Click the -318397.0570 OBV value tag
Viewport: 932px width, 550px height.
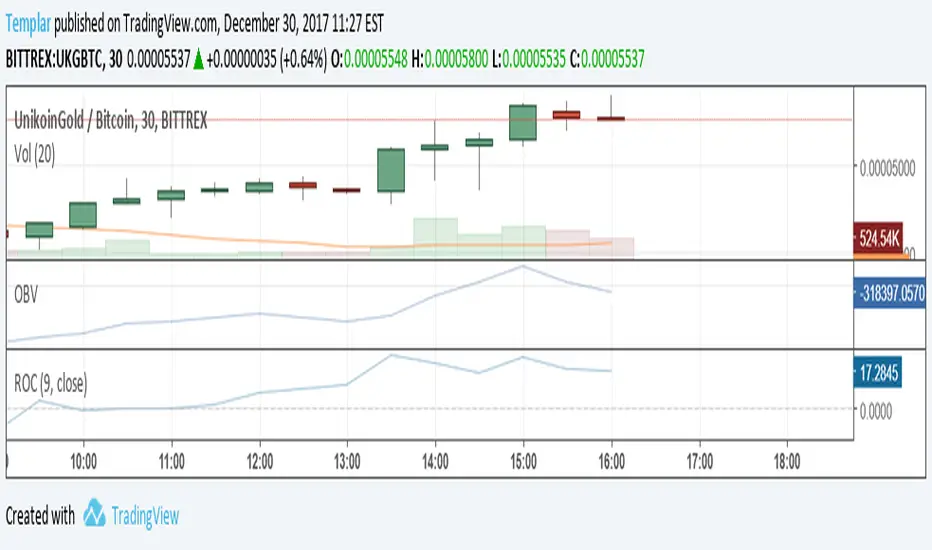pyautogui.click(x=890, y=293)
